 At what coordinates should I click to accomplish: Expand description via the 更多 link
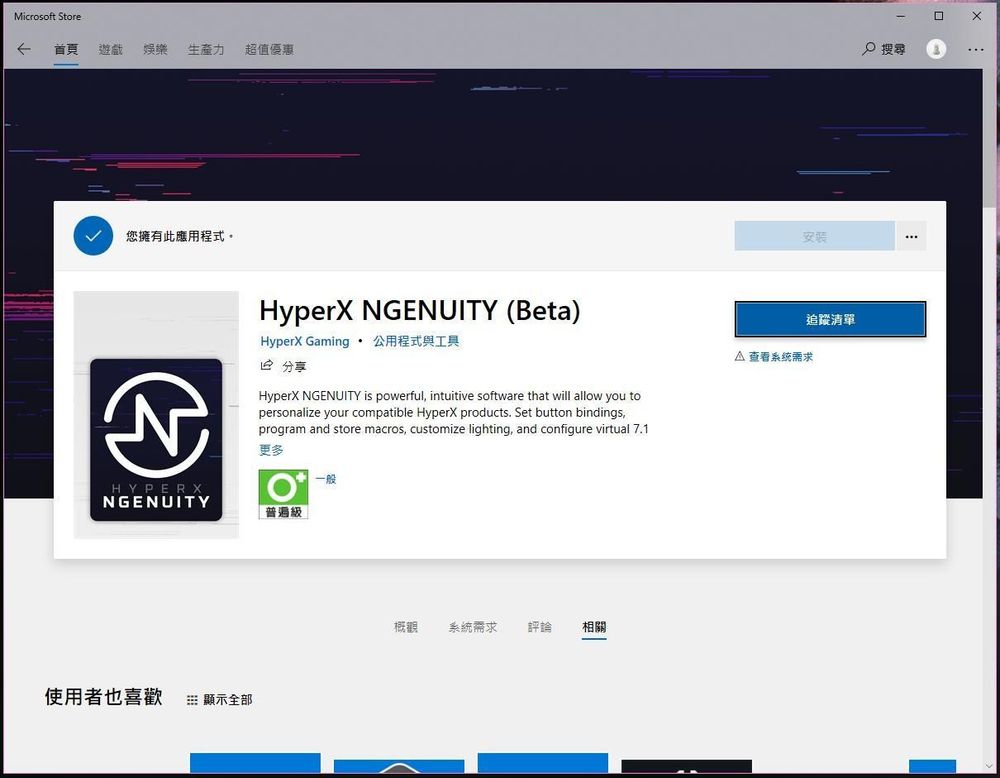click(x=269, y=450)
